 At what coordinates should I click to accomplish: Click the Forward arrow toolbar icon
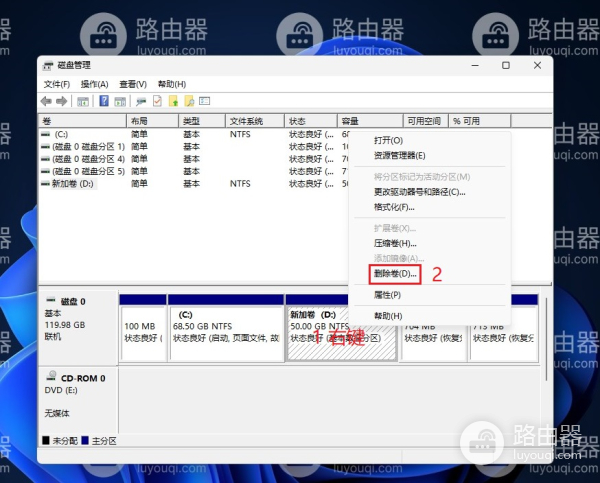point(62,101)
